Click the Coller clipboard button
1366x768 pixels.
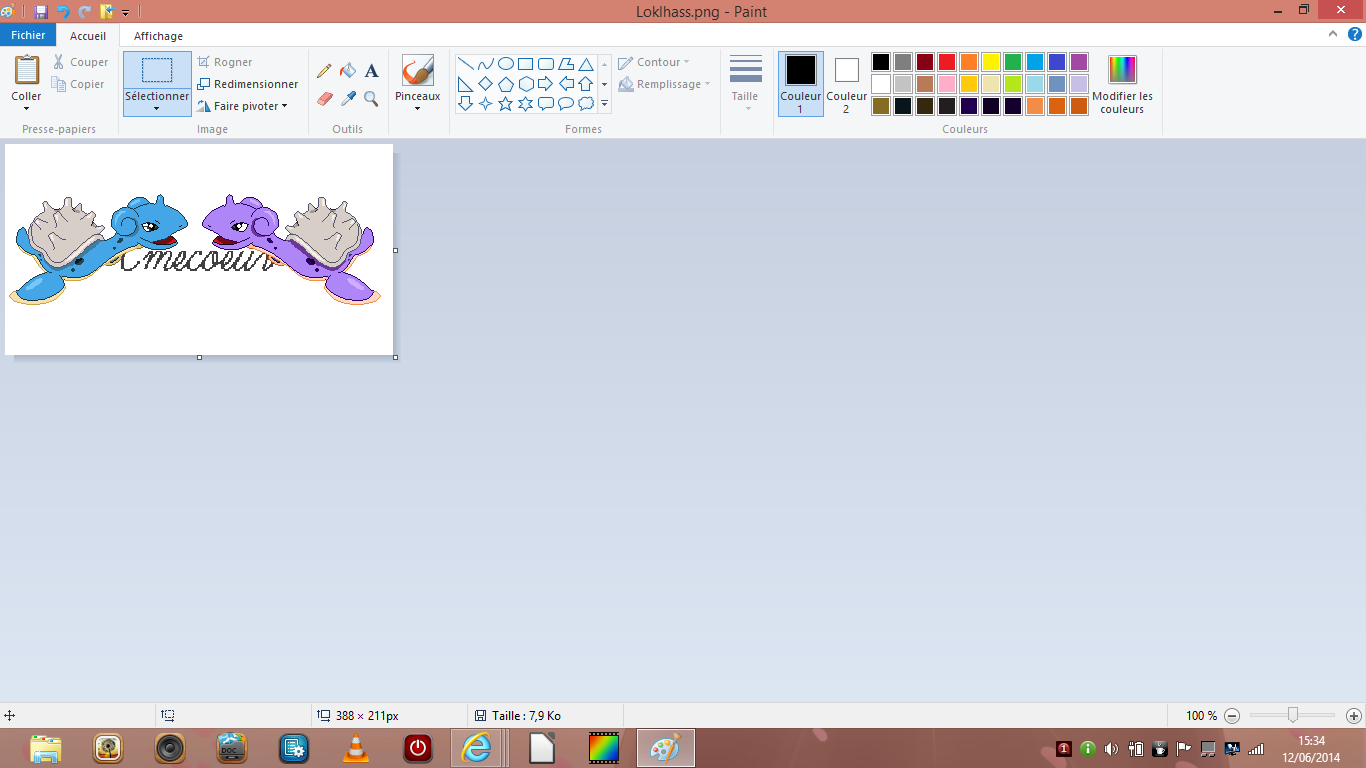pyautogui.click(x=26, y=71)
